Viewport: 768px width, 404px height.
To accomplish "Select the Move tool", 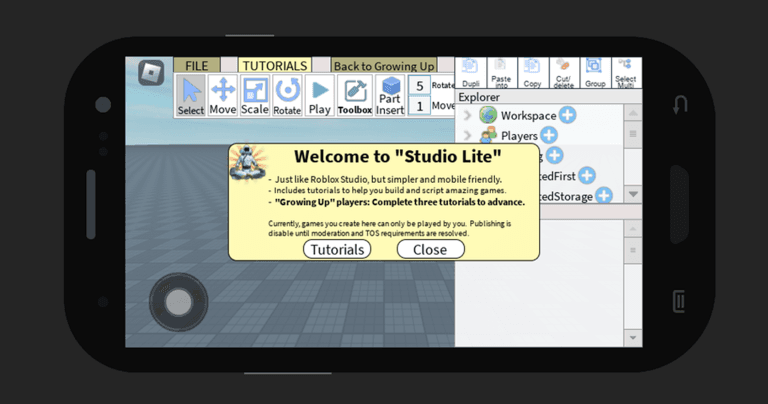I will [223, 95].
